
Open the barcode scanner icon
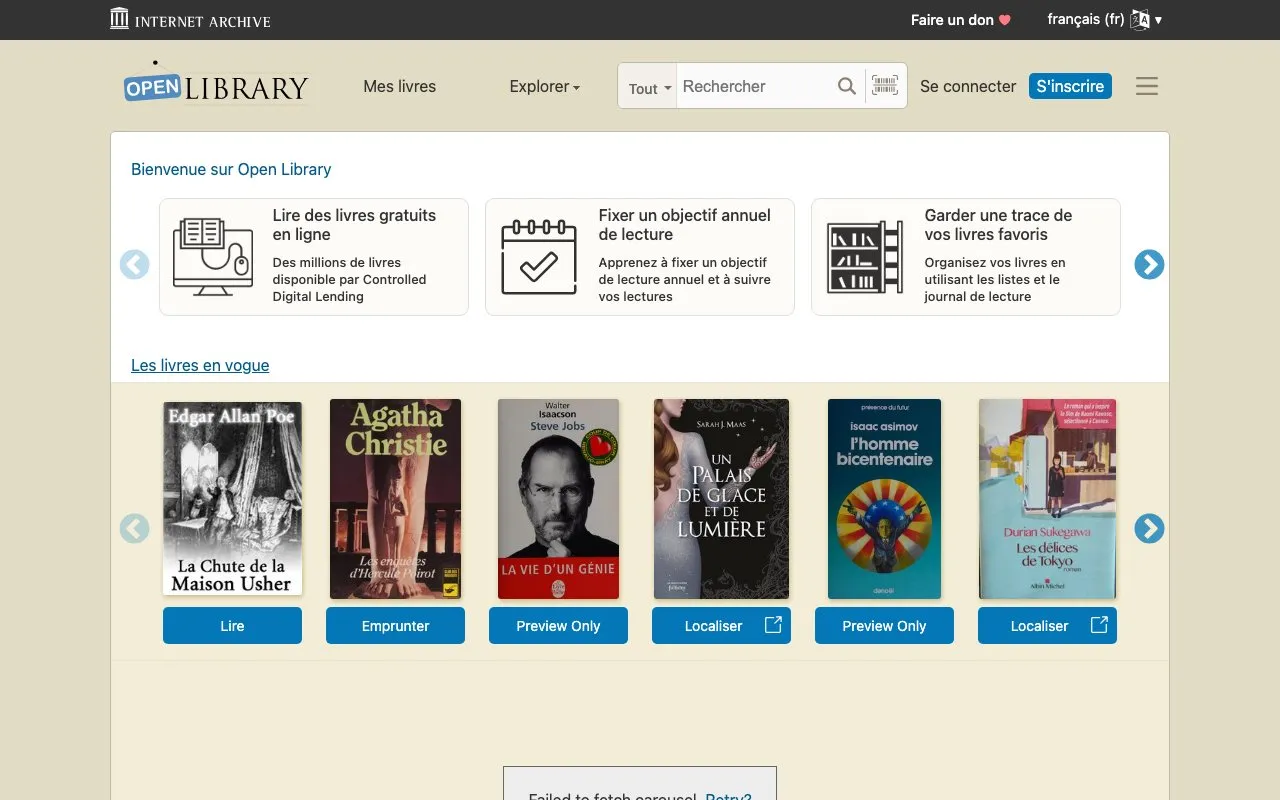tap(885, 86)
